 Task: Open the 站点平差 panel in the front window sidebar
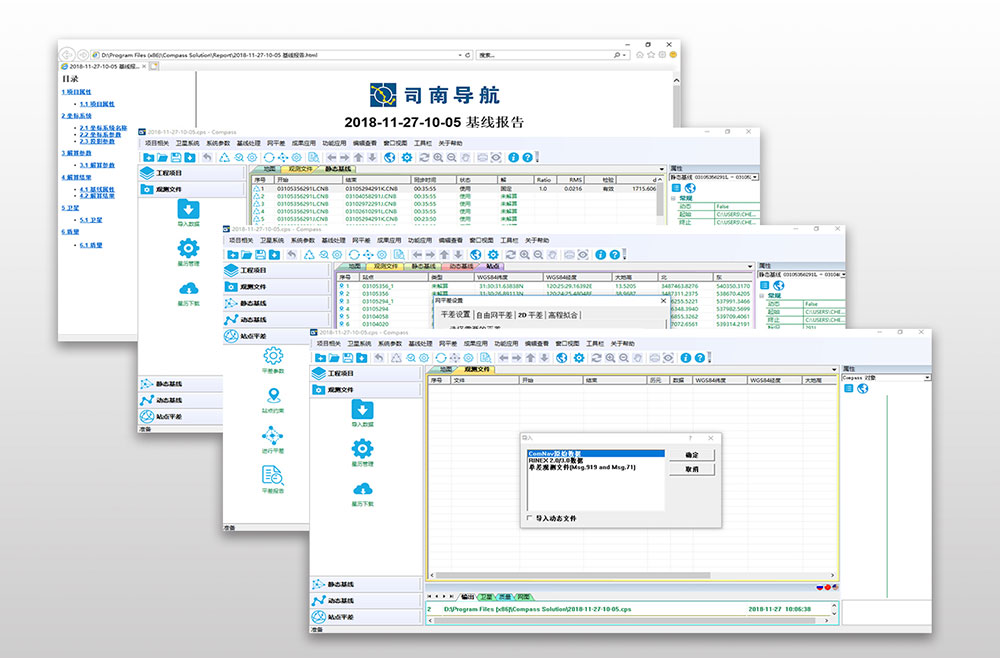(x=366, y=617)
